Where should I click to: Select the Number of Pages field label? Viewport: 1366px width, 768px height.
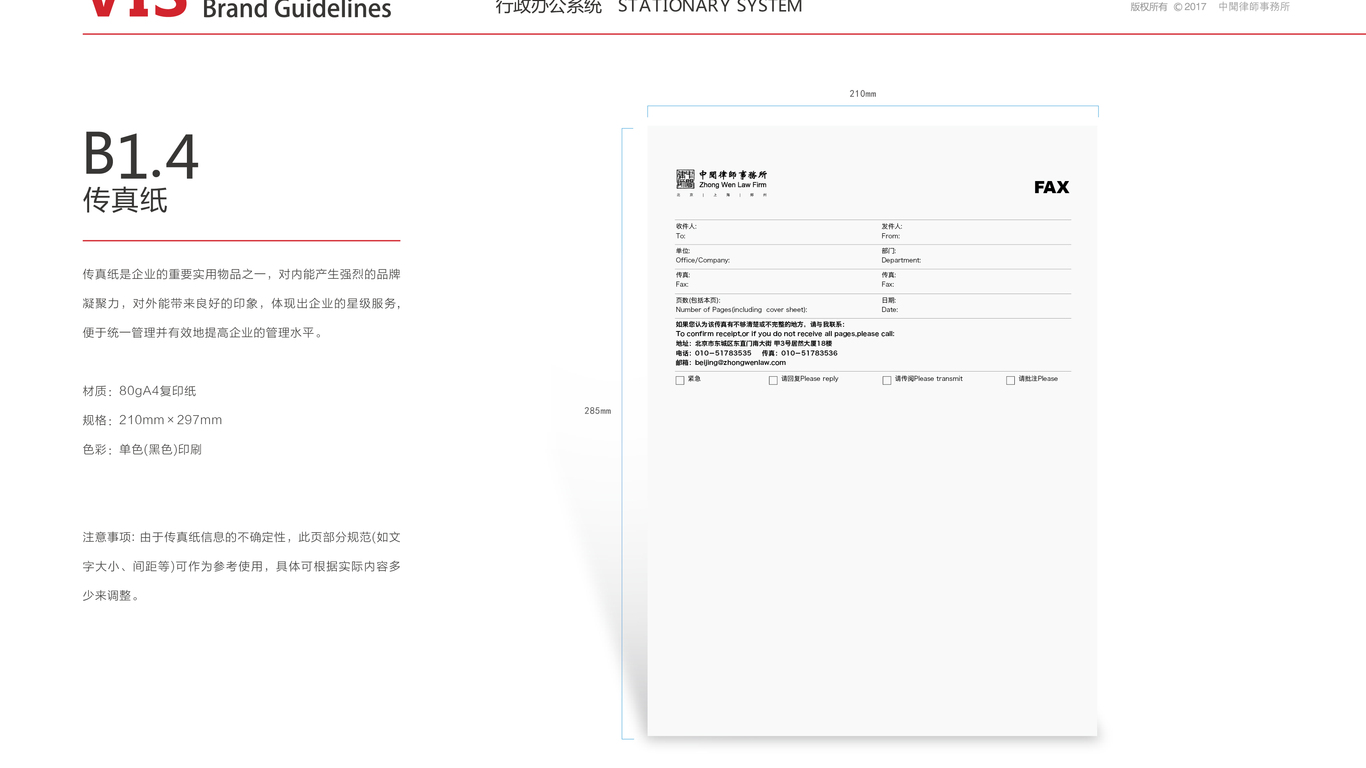point(741,310)
